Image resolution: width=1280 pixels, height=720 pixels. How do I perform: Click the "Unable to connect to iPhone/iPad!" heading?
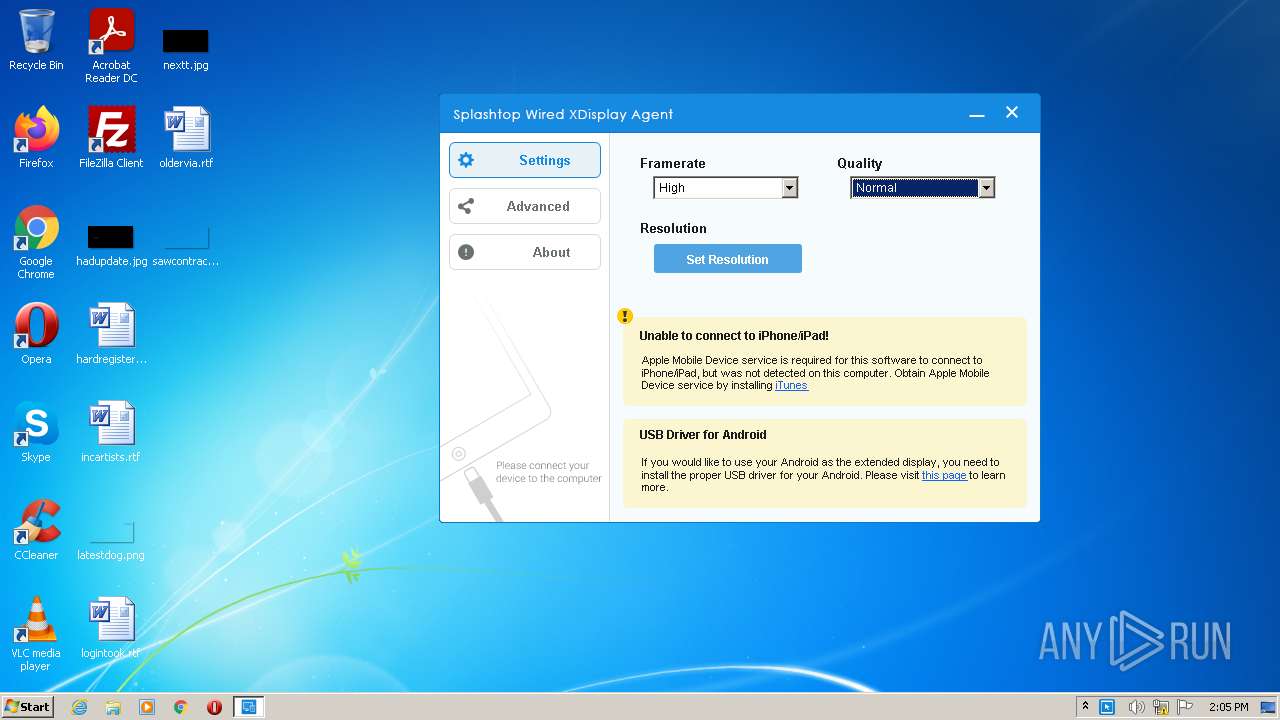[x=734, y=336]
